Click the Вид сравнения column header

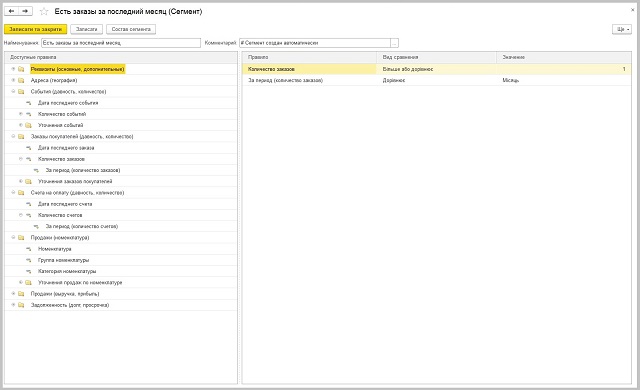click(x=436, y=58)
